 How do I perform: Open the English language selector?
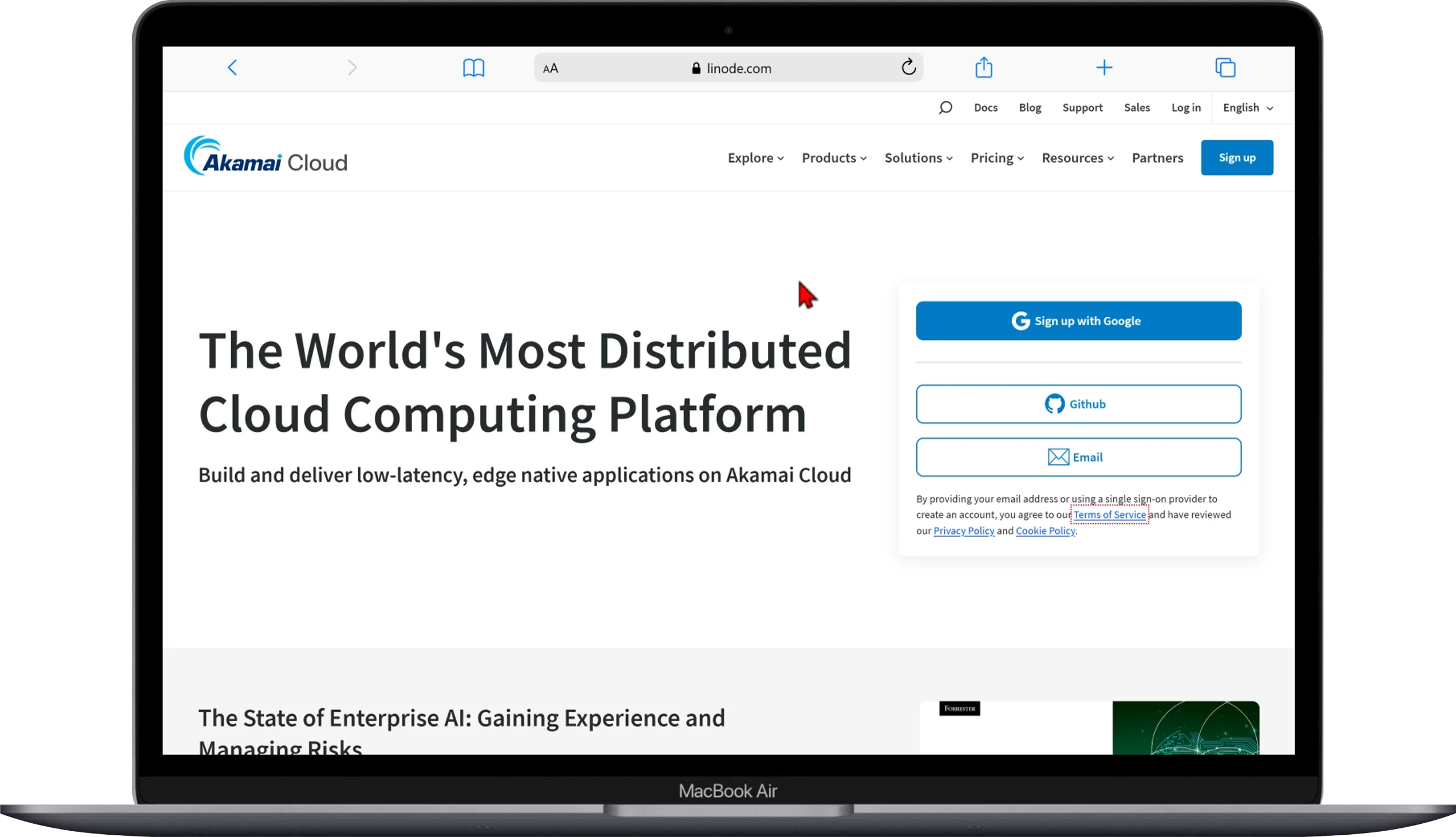coord(1248,108)
